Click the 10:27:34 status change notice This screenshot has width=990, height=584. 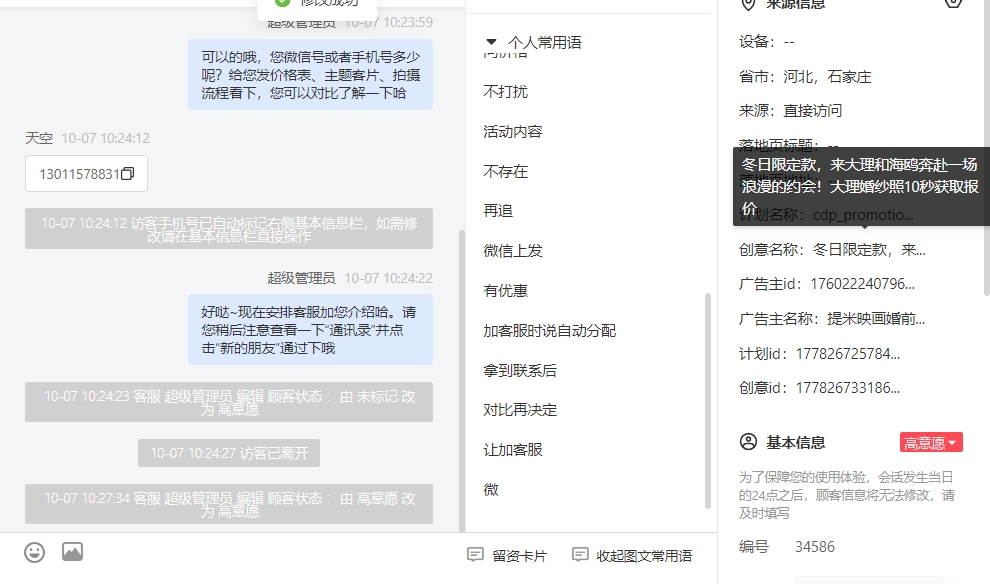pos(229,504)
